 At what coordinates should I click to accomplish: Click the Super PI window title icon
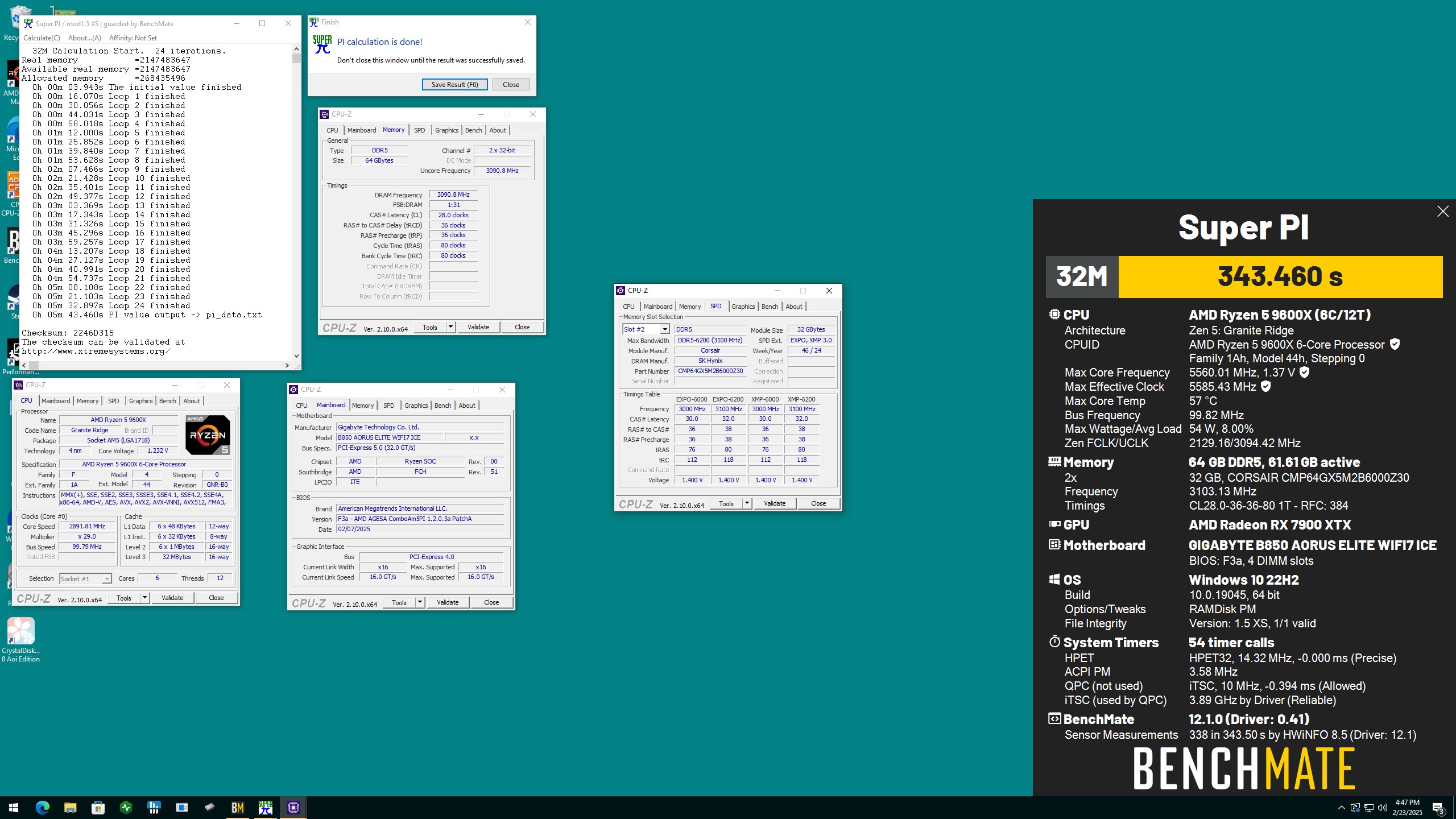[x=28, y=23]
